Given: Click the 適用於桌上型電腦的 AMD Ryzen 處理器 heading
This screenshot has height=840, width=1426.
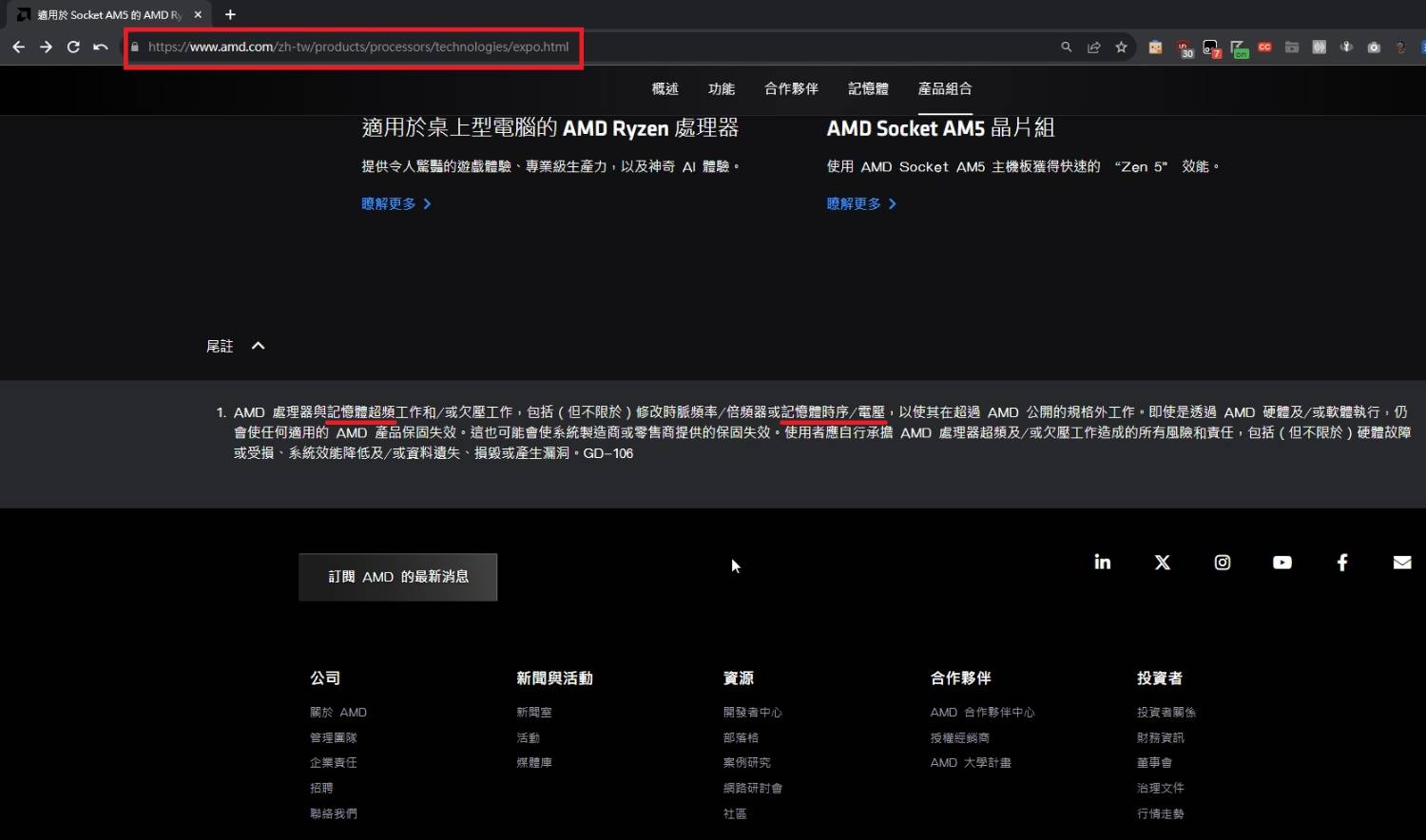Looking at the screenshot, I should 549,127.
